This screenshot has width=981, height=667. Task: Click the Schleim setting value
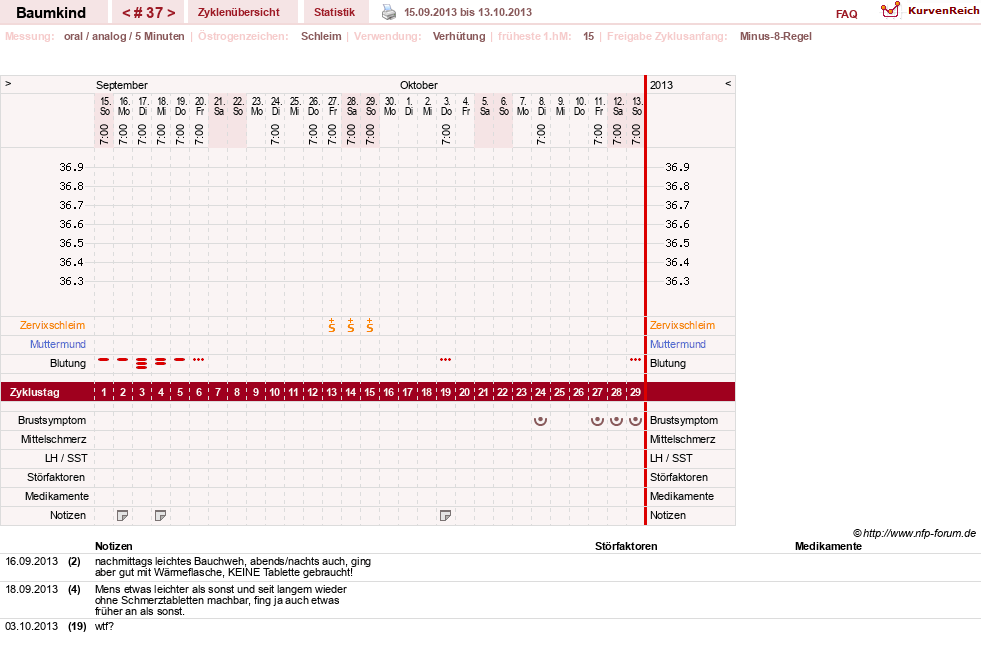[321, 36]
